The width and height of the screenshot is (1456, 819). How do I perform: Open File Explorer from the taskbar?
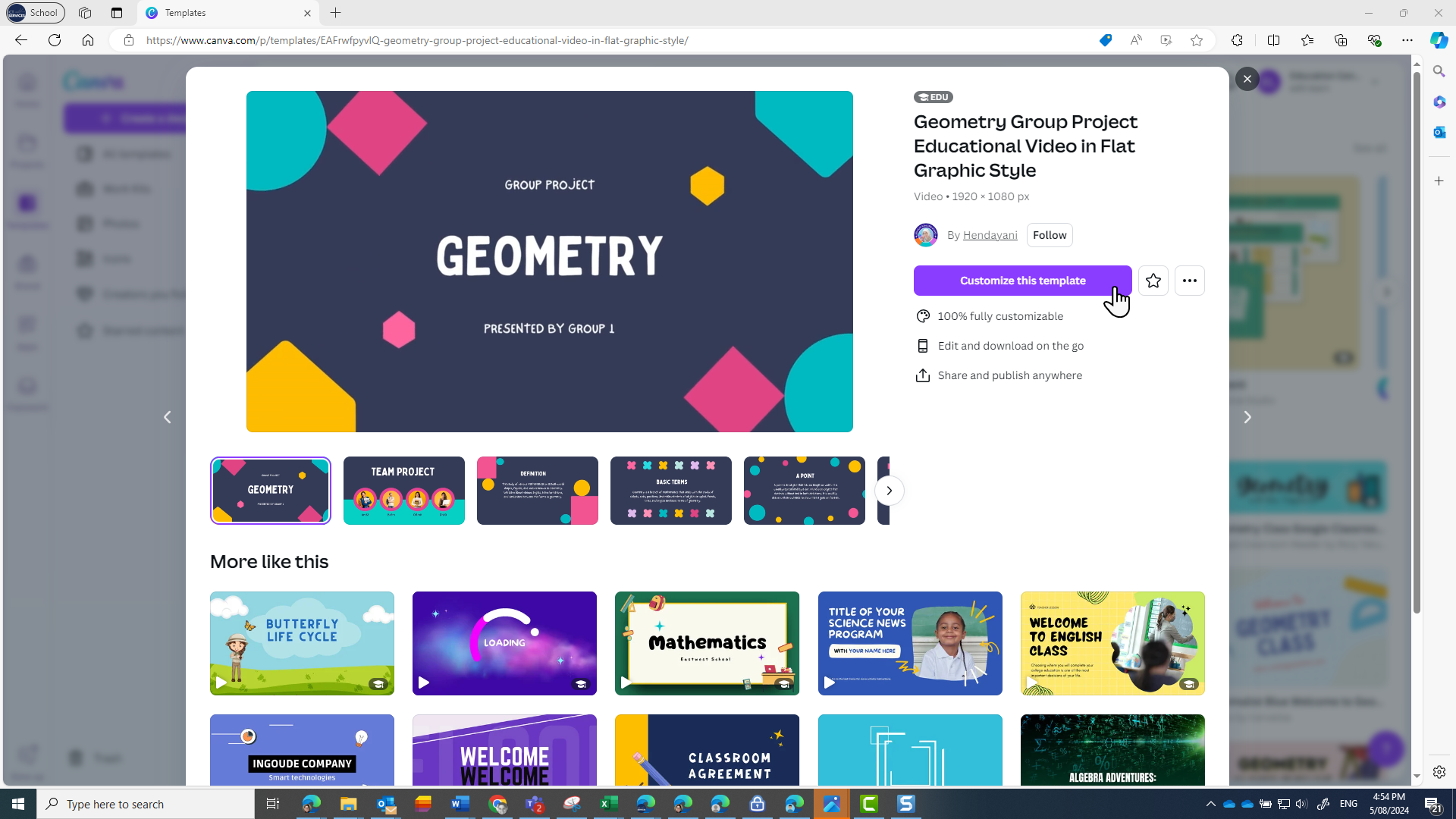click(348, 804)
